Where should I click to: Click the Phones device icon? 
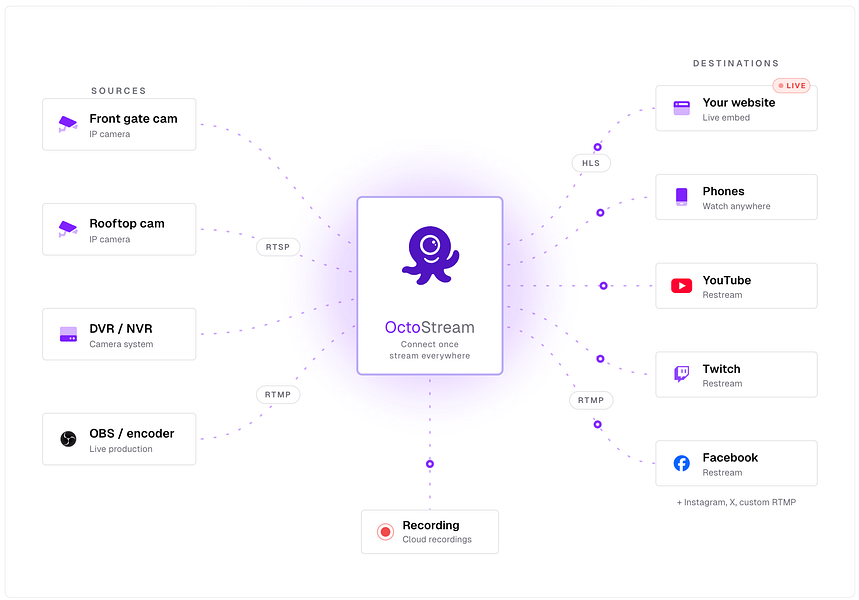pyautogui.click(x=682, y=197)
